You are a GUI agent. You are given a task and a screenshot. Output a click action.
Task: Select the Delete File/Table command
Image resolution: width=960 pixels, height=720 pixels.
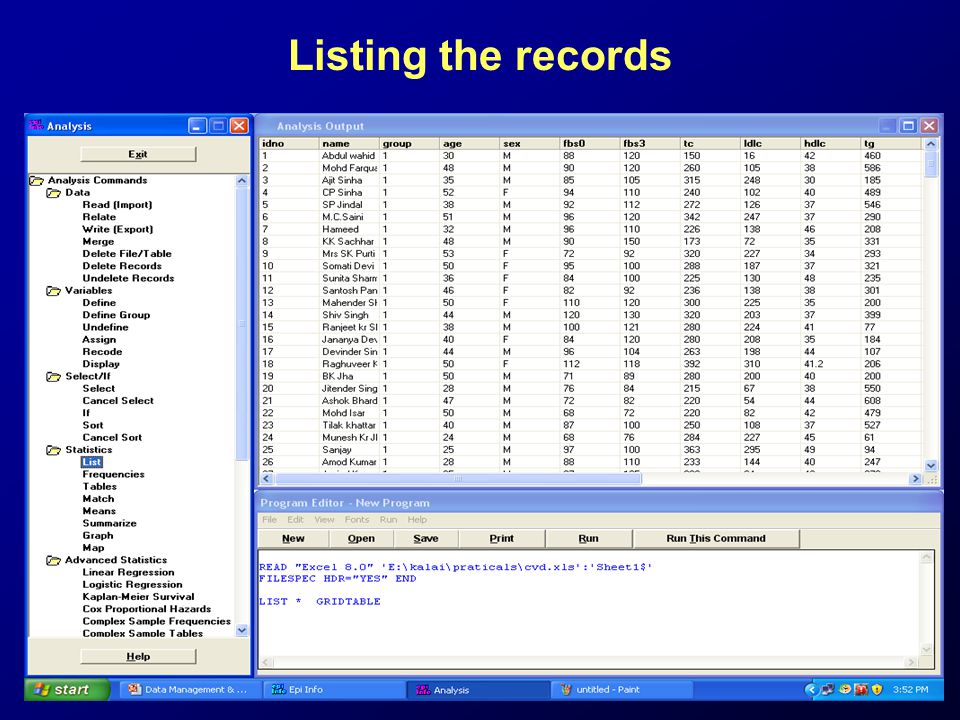click(127, 254)
